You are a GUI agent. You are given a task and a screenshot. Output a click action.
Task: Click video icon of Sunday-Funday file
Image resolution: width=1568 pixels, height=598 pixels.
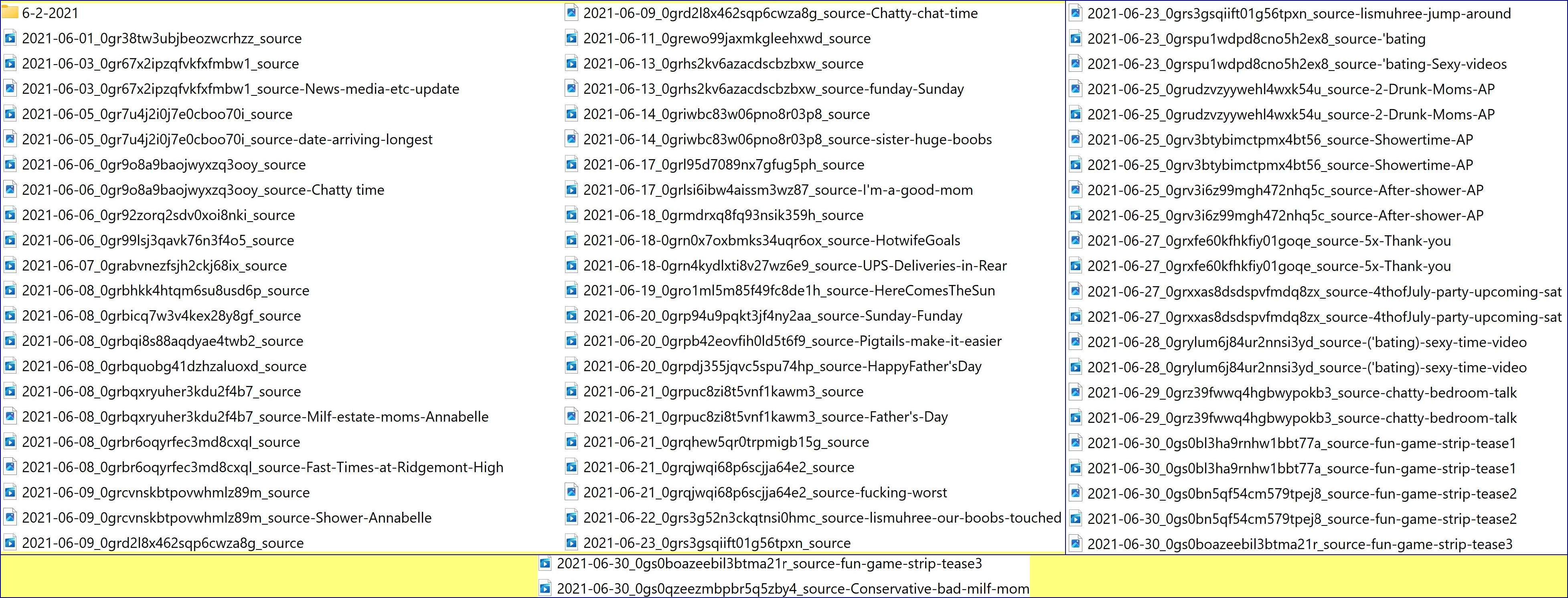[571, 316]
